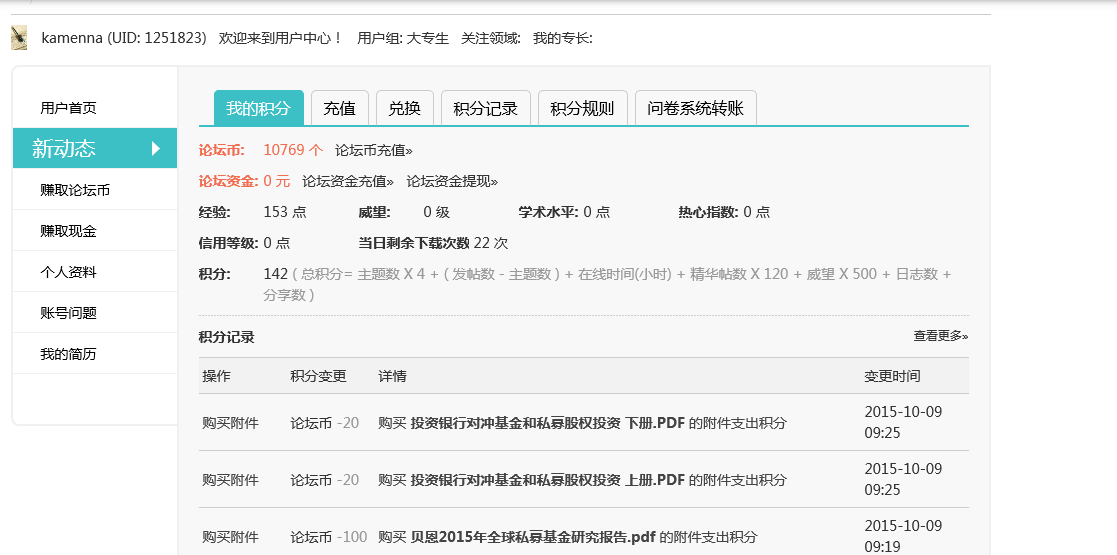Viewport: 1117px width, 555px height.
Task: Switch to the 充值 tab
Action: (x=339, y=108)
